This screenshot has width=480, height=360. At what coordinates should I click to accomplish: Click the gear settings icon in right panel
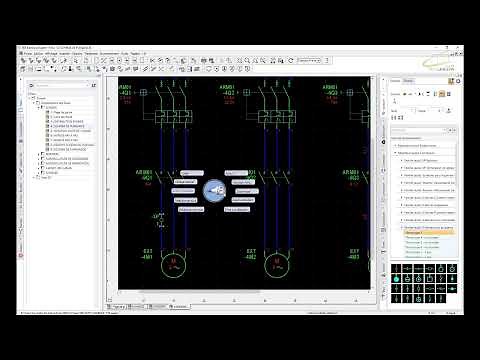tap(458, 81)
